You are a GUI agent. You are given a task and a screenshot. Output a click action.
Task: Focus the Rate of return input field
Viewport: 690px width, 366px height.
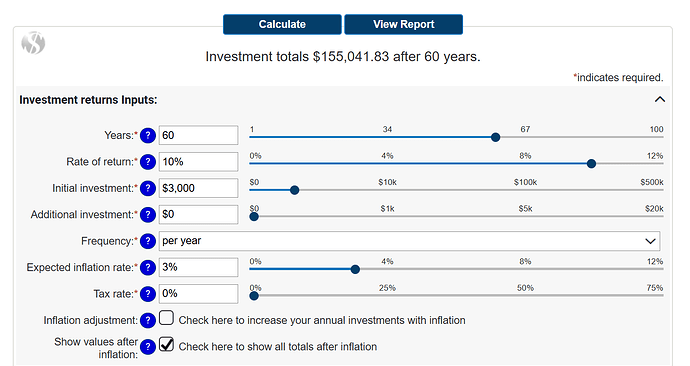(198, 162)
